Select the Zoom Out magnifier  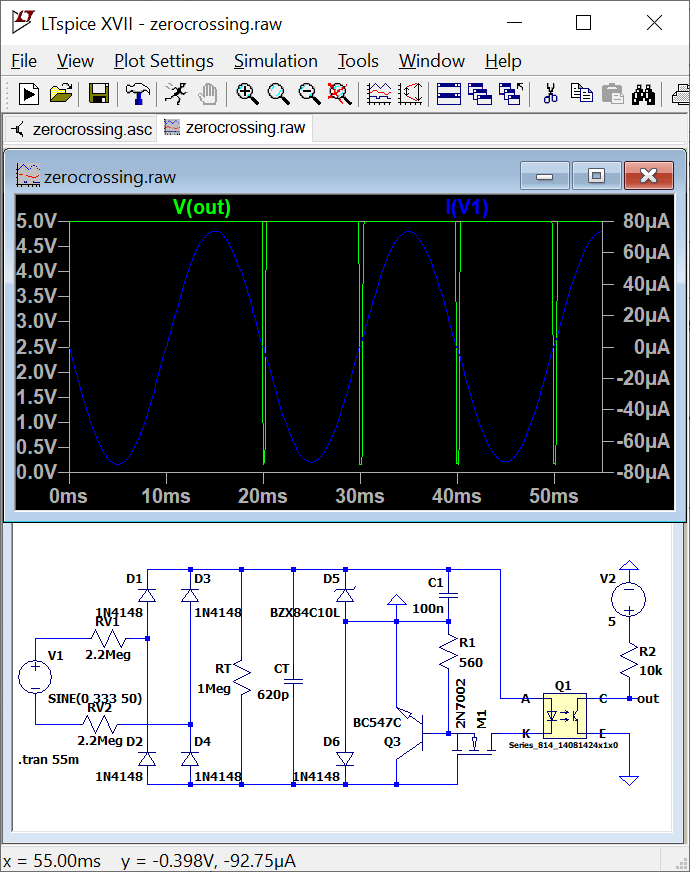[x=309, y=94]
